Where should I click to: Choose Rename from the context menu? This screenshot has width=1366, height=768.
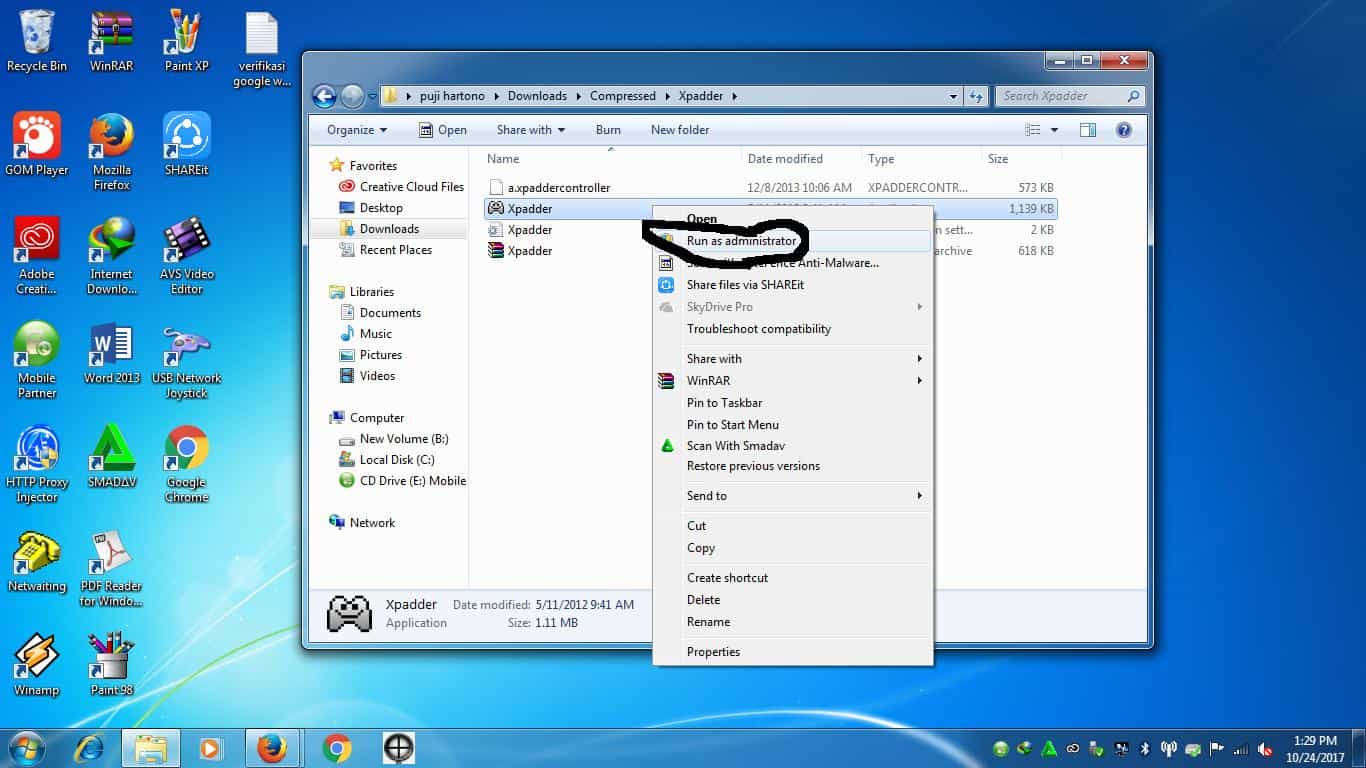pyautogui.click(x=792, y=622)
